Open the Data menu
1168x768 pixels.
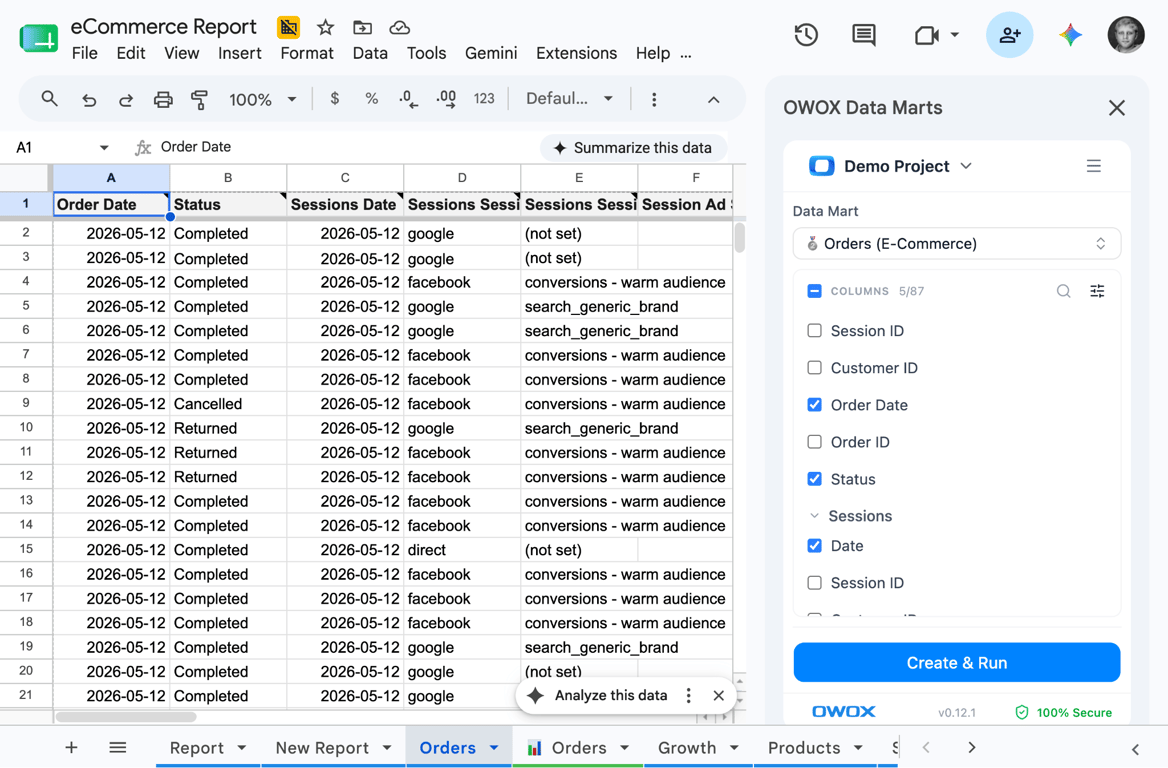coord(370,54)
